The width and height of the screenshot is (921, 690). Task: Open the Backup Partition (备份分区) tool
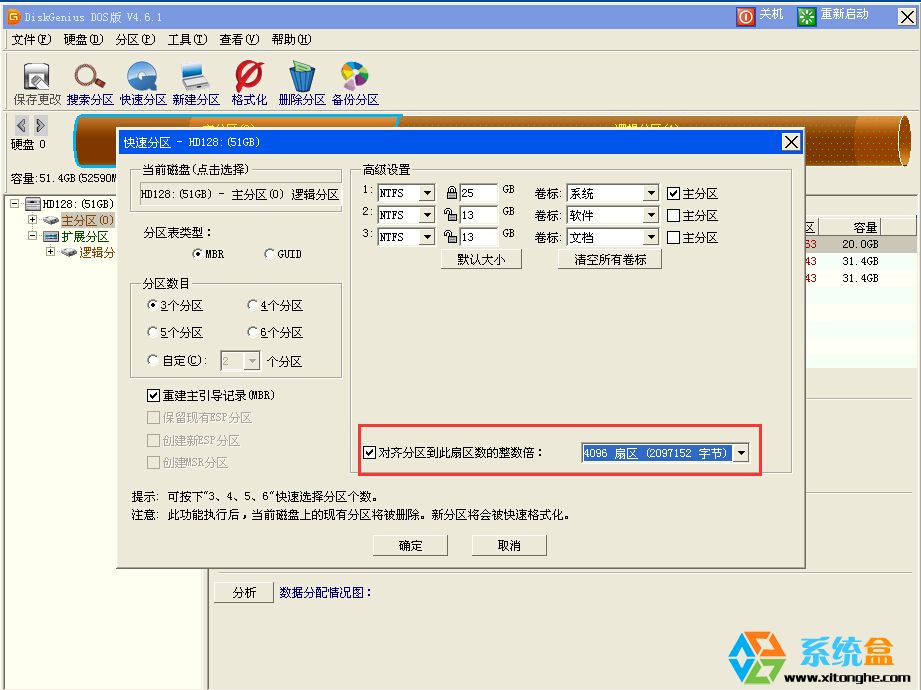pyautogui.click(x=355, y=84)
